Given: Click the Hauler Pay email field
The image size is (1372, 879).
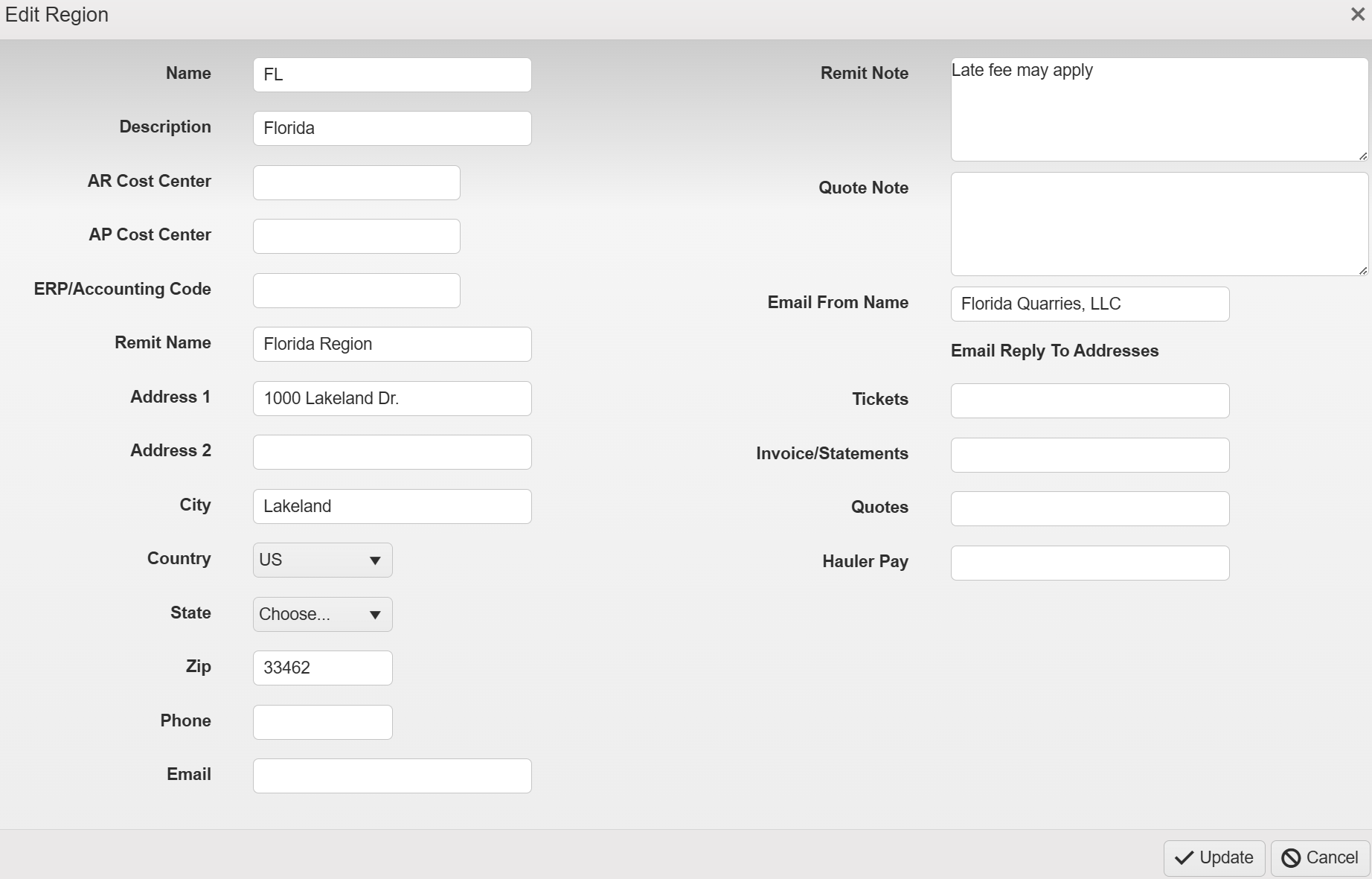Looking at the screenshot, I should 1089,563.
